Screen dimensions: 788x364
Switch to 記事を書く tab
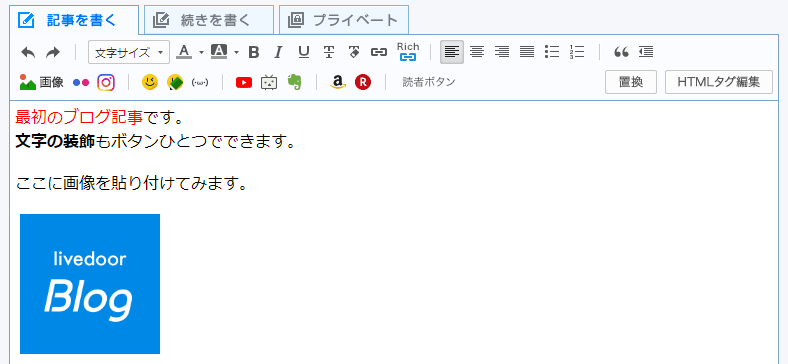click(74, 20)
